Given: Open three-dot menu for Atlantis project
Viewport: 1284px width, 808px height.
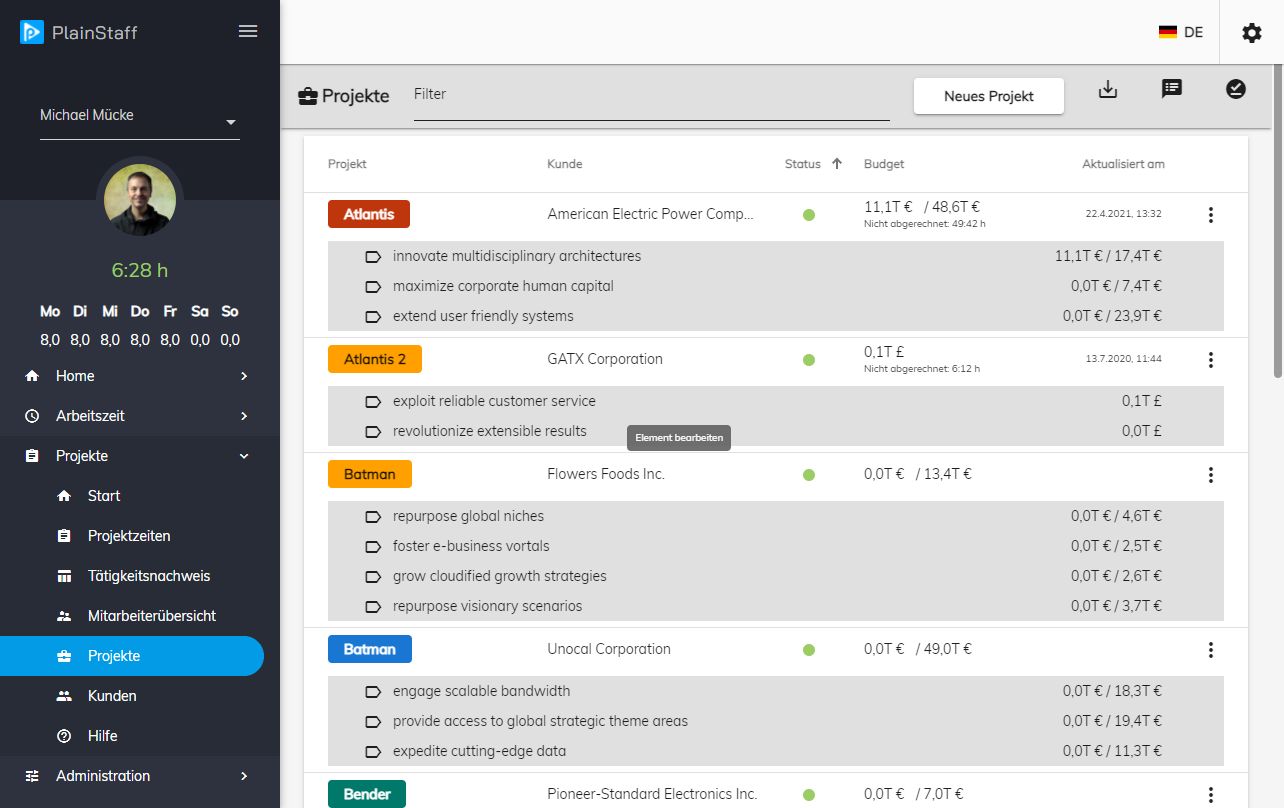Looking at the screenshot, I should point(1210,215).
